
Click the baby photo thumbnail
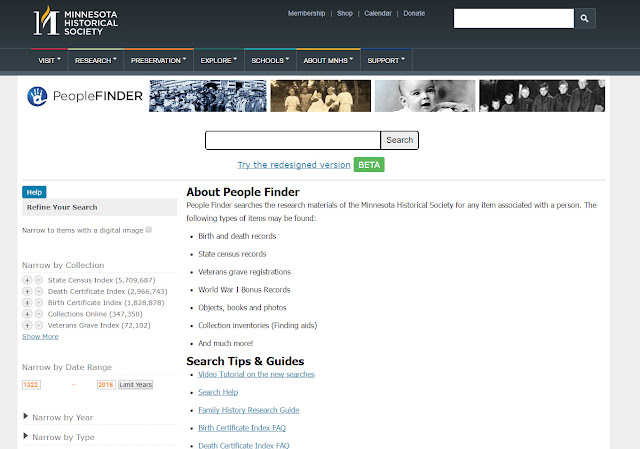coord(425,96)
